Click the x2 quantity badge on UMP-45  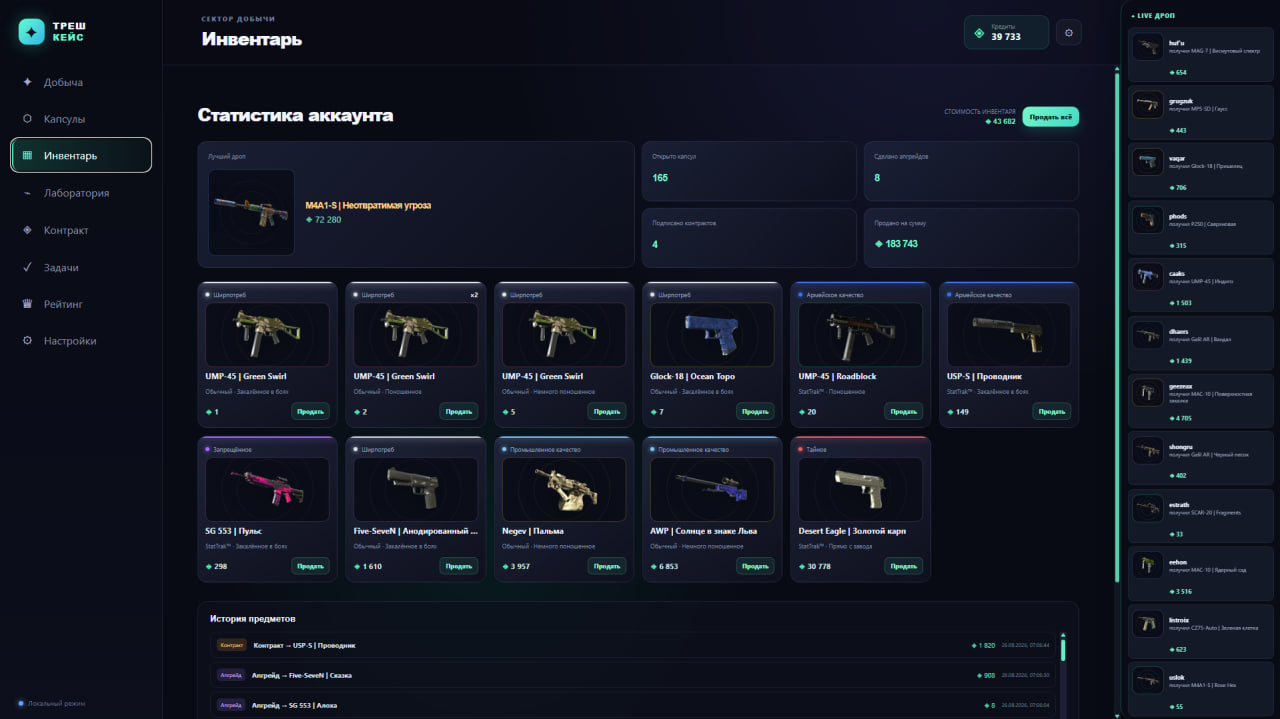point(474,295)
